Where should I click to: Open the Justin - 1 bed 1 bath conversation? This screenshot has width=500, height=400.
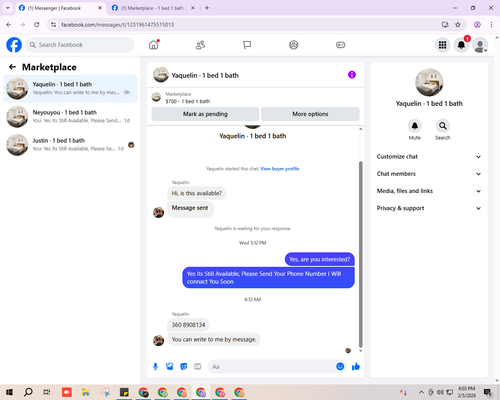70,145
